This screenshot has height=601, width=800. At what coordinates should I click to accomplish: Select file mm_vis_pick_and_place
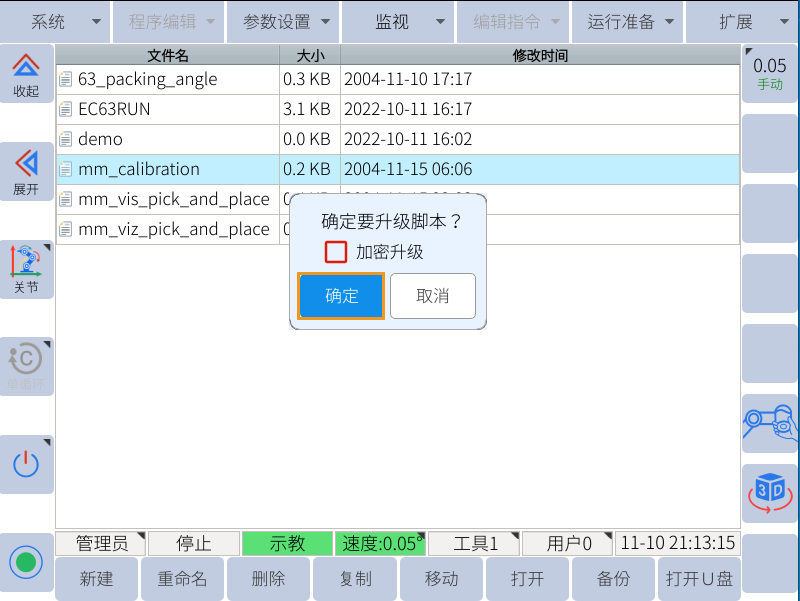pos(173,199)
